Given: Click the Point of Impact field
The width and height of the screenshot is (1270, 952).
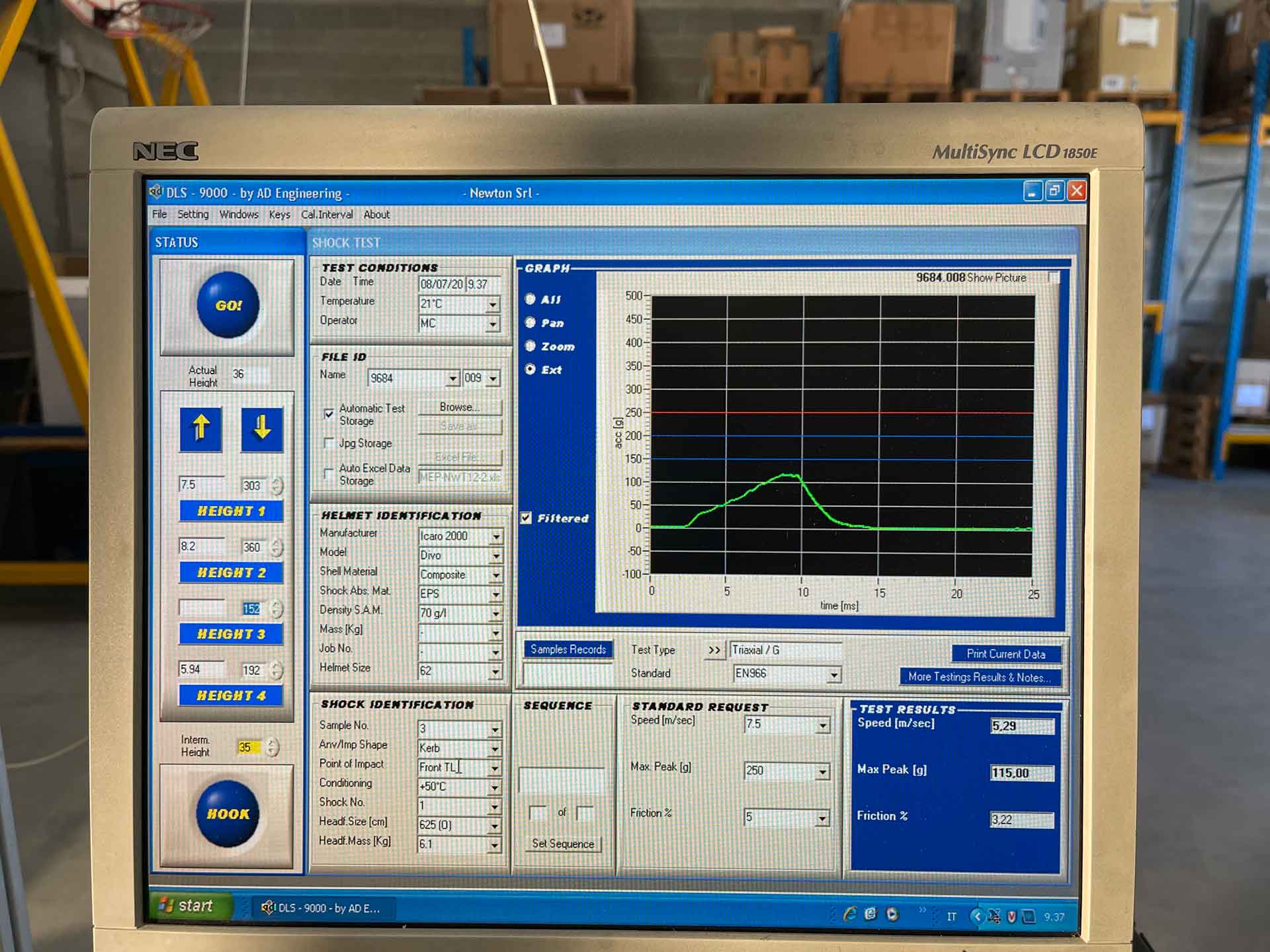Looking at the screenshot, I should (452, 768).
